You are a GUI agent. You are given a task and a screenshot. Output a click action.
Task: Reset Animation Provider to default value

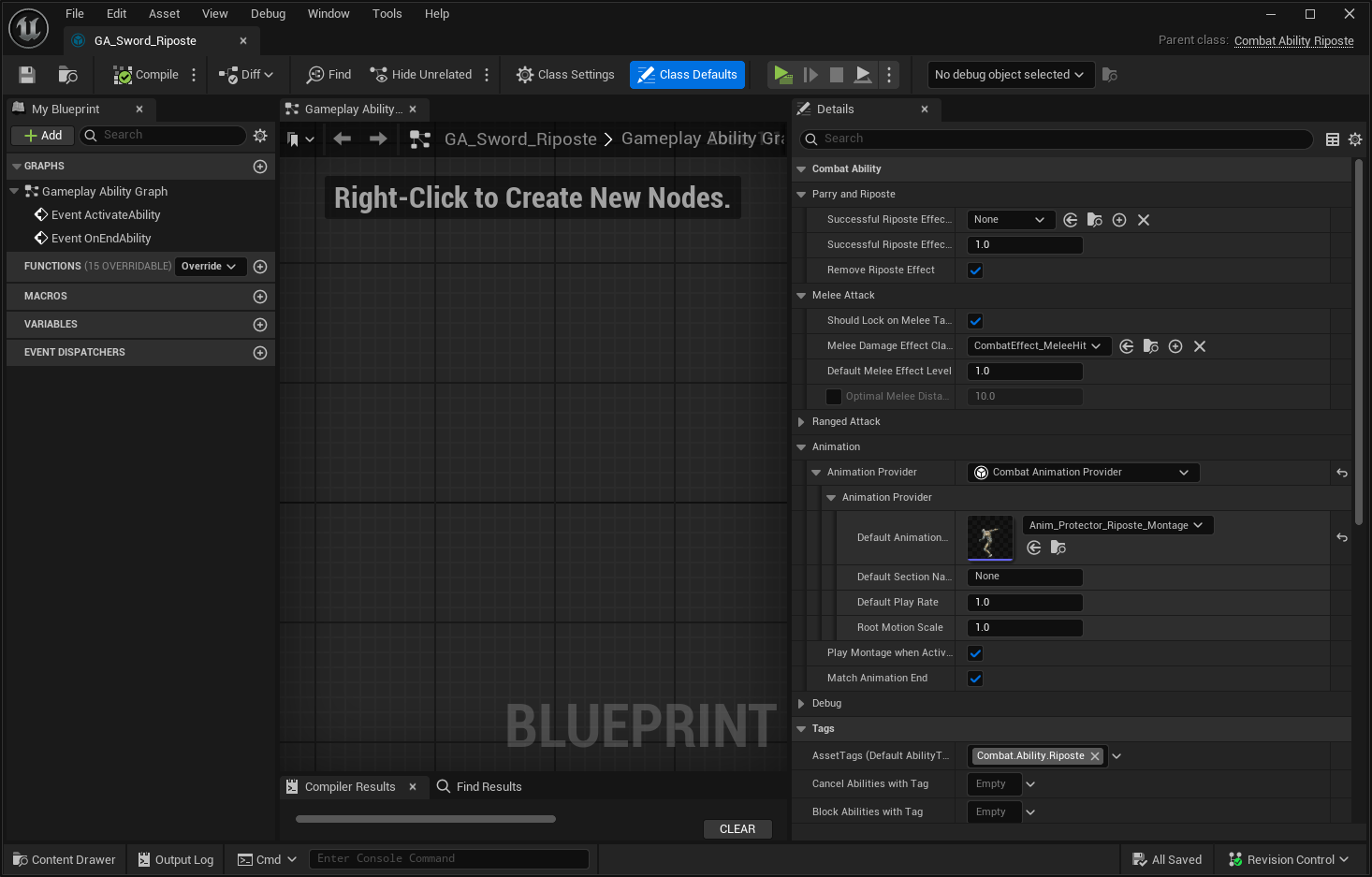(1342, 473)
